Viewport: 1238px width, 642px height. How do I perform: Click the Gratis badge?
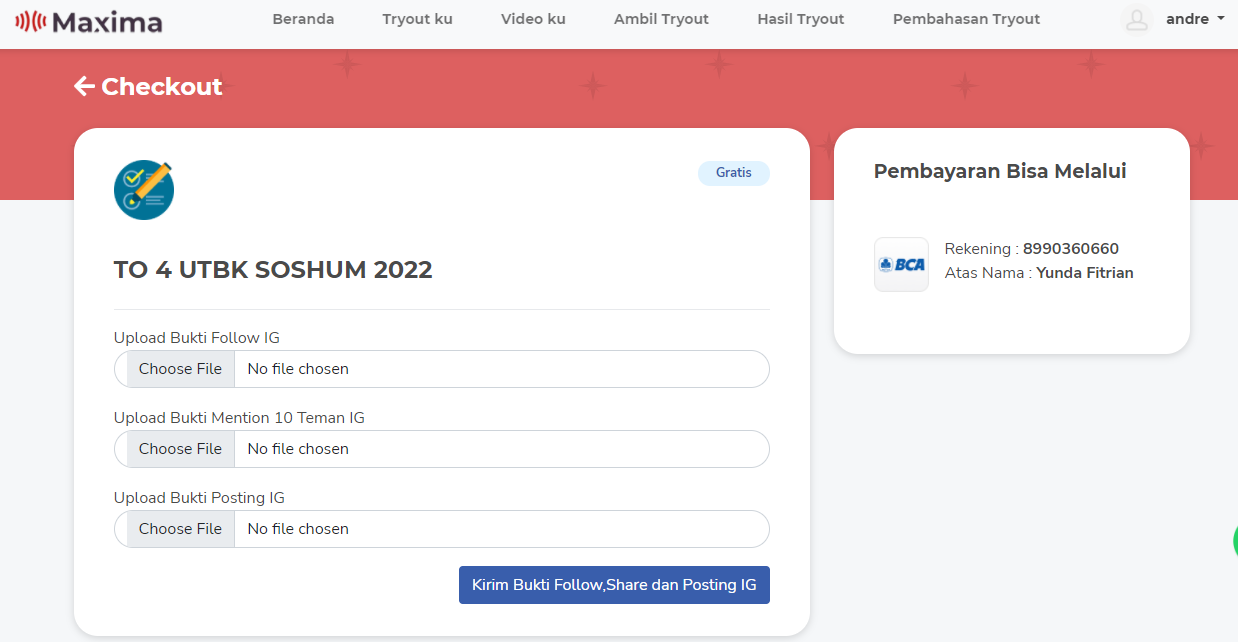click(x=733, y=173)
